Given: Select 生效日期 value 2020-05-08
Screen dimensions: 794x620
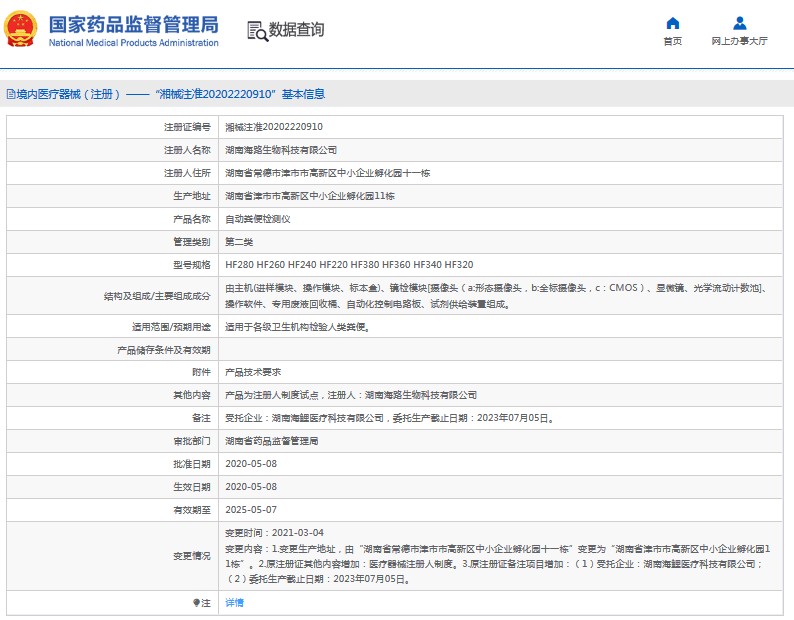Looking at the screenshot, I should pos(251,487).
